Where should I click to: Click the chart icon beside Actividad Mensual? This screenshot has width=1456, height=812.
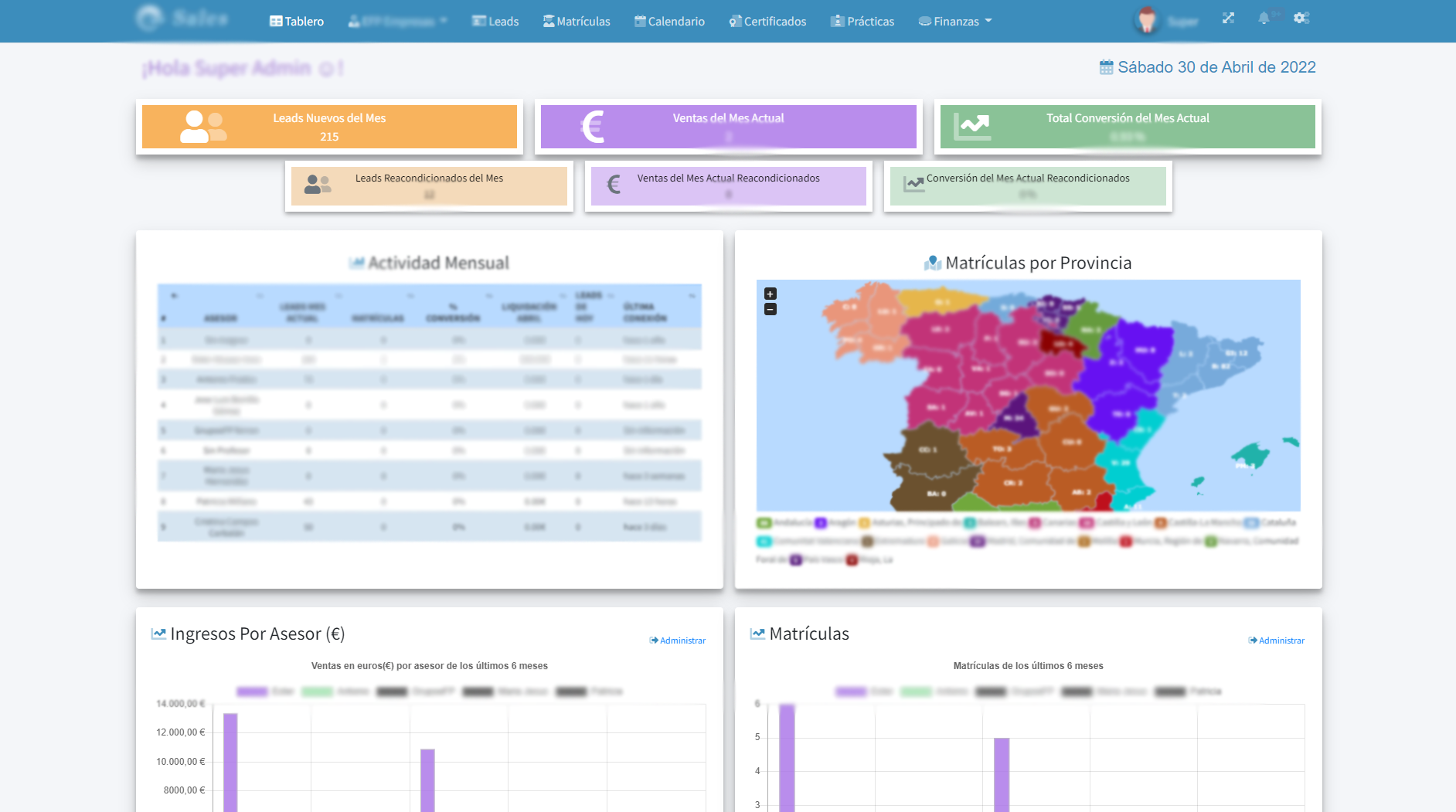(356, 263)
